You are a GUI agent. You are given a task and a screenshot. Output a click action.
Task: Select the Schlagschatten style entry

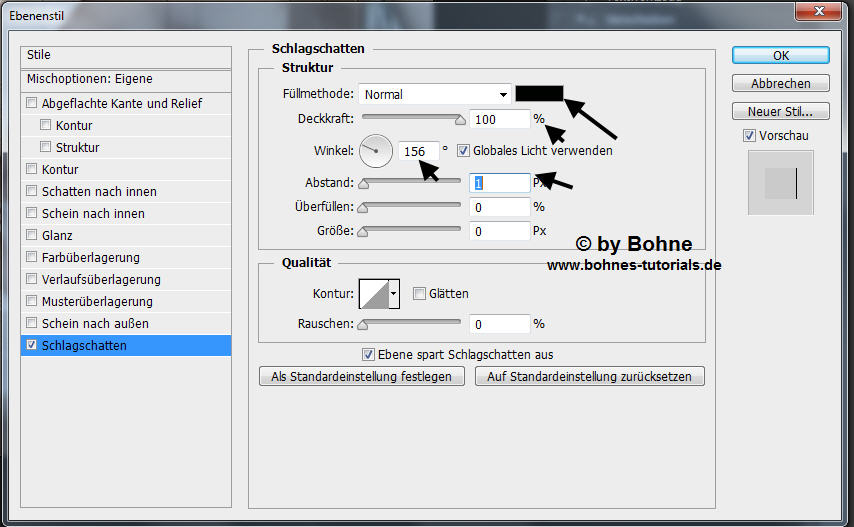(x=84, y=345)
